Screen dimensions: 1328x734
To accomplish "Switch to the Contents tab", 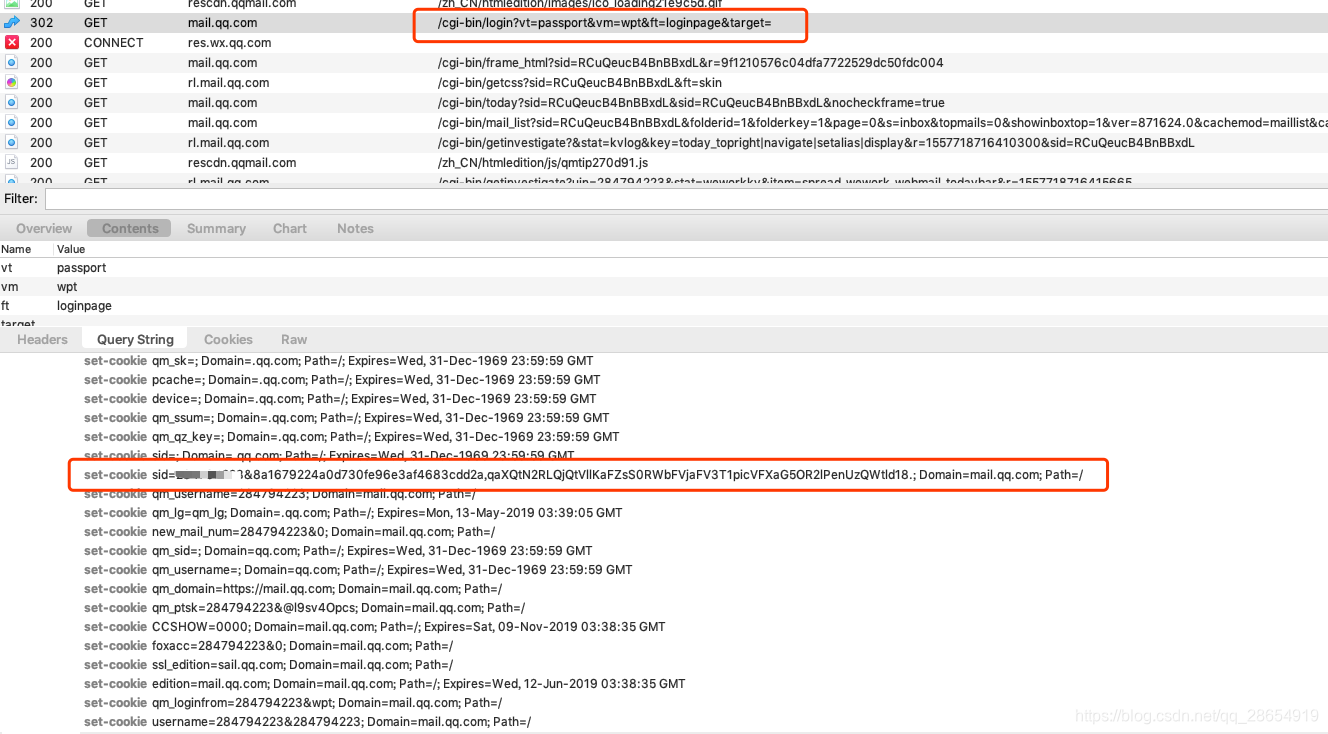I will [x=130, y=228].
